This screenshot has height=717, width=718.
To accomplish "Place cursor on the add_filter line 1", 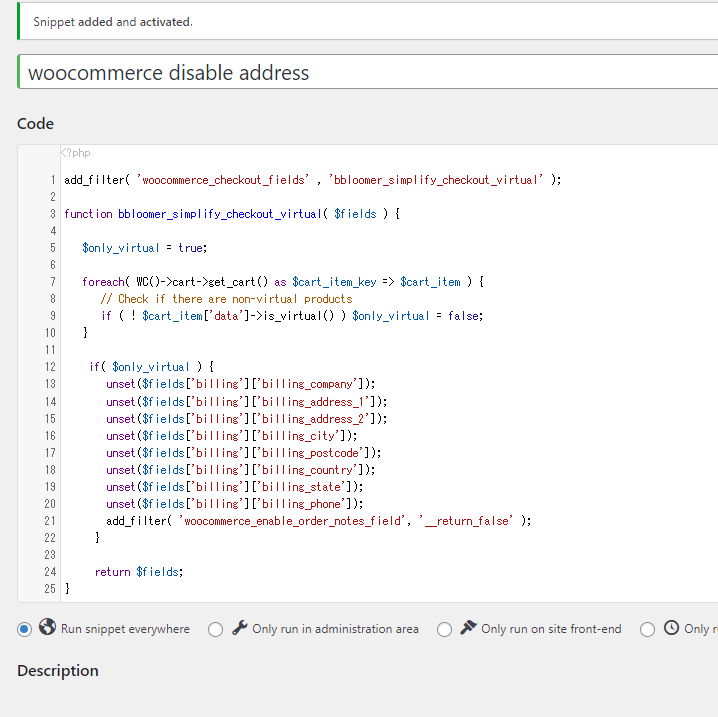I will [312, 180].
